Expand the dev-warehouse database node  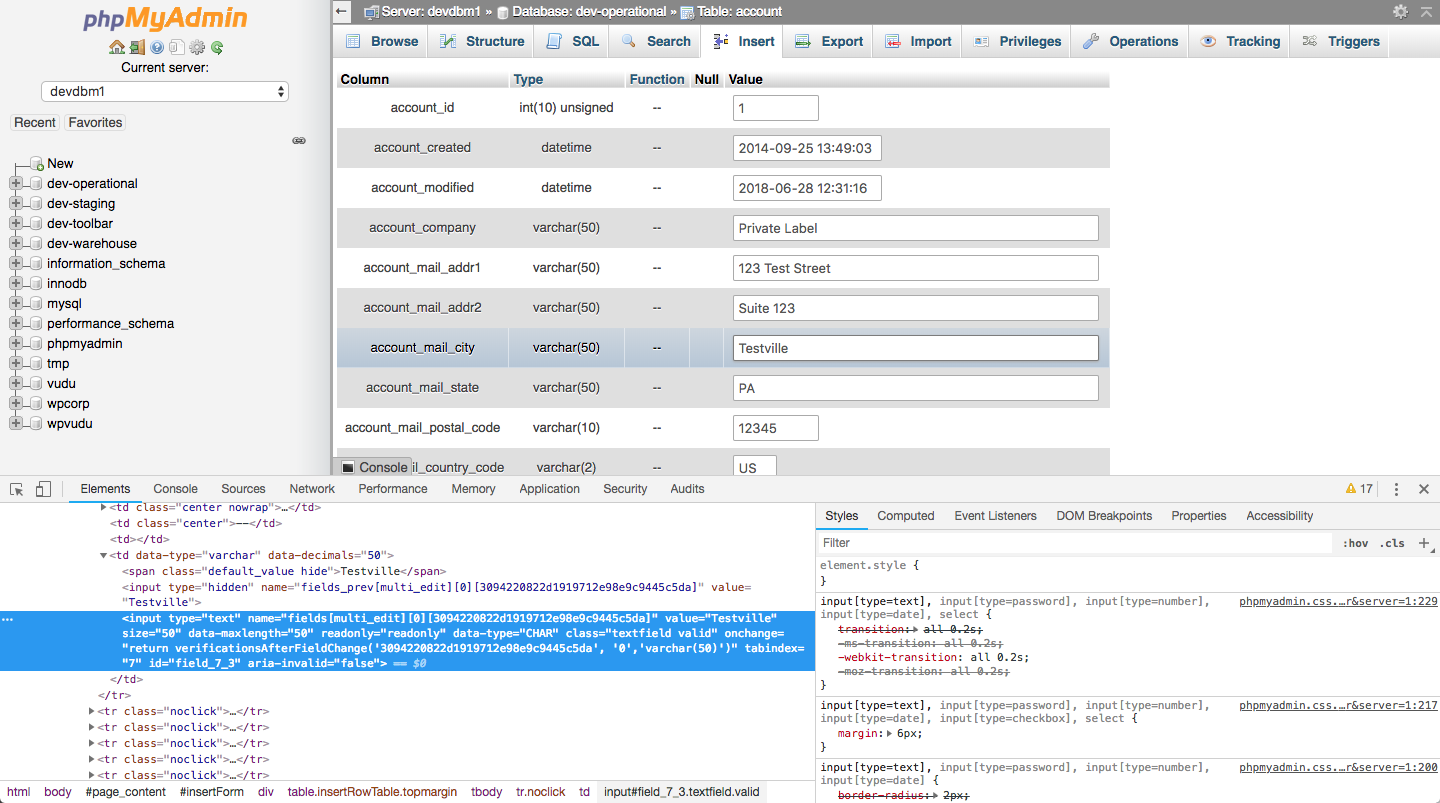coord(16,244)
